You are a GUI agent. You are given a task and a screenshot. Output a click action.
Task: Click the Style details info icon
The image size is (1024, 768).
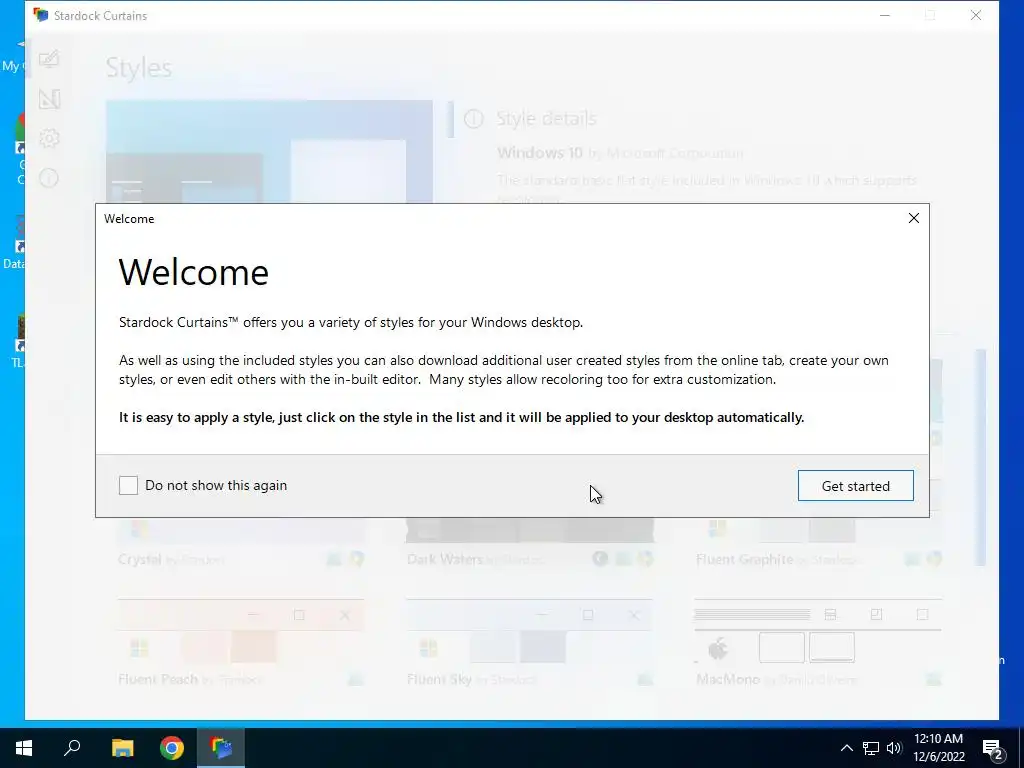473,119
